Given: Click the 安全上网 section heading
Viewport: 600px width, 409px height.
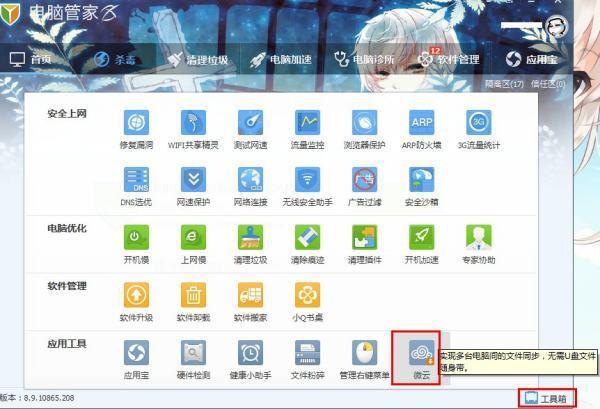Looking at the screenshot, I should (67, 113).
